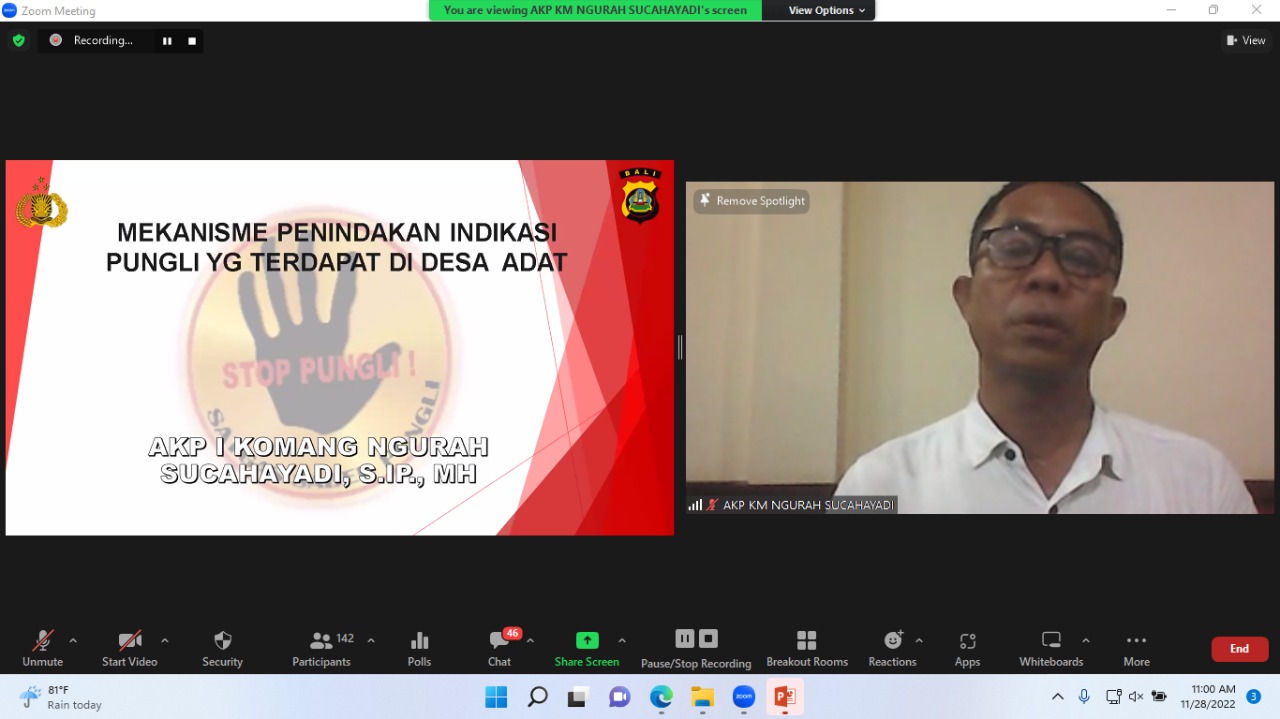
Task: Open the More menu
Action: click(x=1136, y=649)
